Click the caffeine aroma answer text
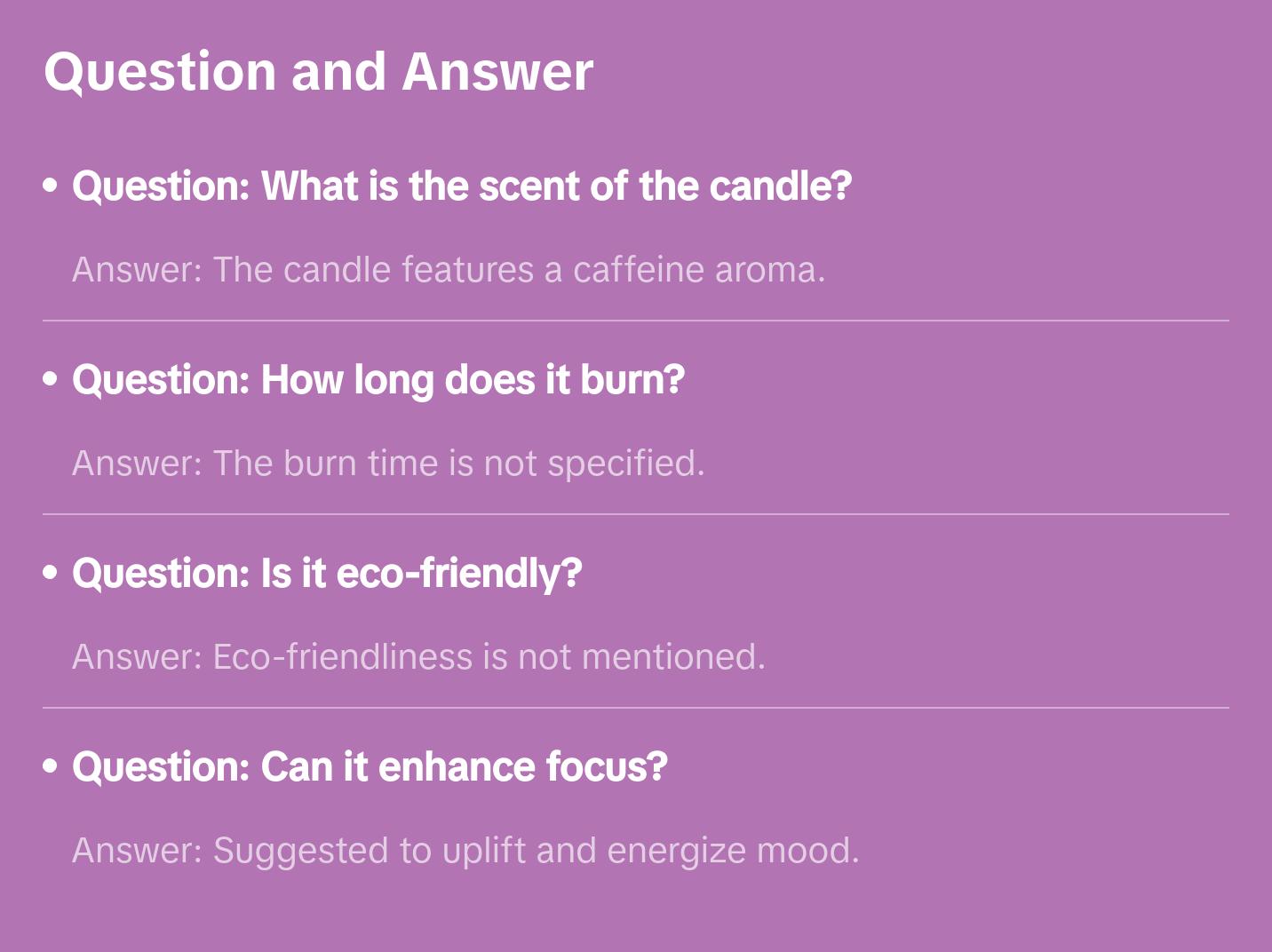This screenshot has height=952, width=1272. (x=449, y=270)
